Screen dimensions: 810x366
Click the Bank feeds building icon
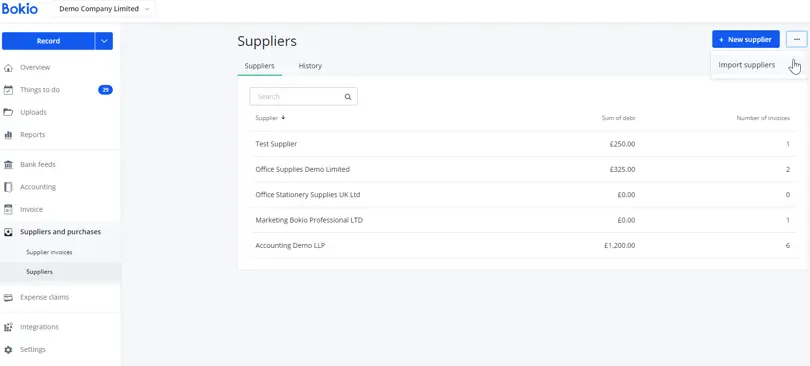pos(8,165)
